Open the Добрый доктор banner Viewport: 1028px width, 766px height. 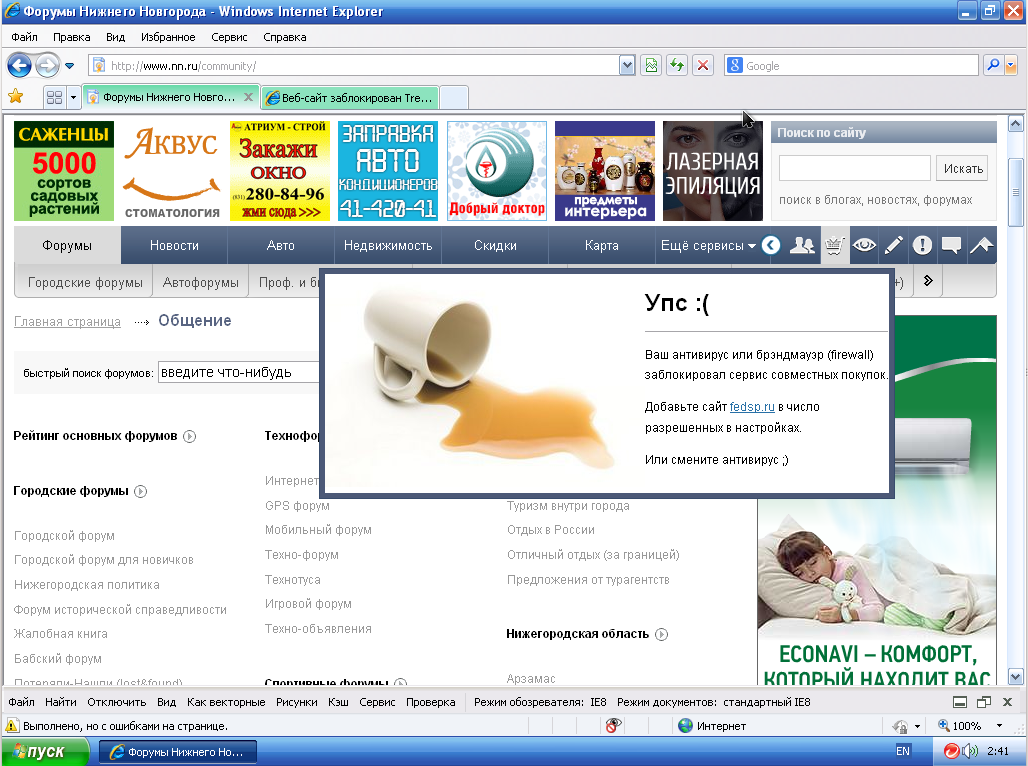(x=497, y=171)
